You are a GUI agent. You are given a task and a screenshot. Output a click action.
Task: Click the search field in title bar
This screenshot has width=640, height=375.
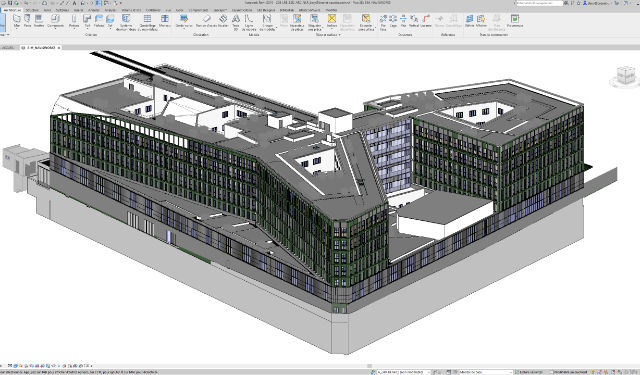[x=540, y=3]
